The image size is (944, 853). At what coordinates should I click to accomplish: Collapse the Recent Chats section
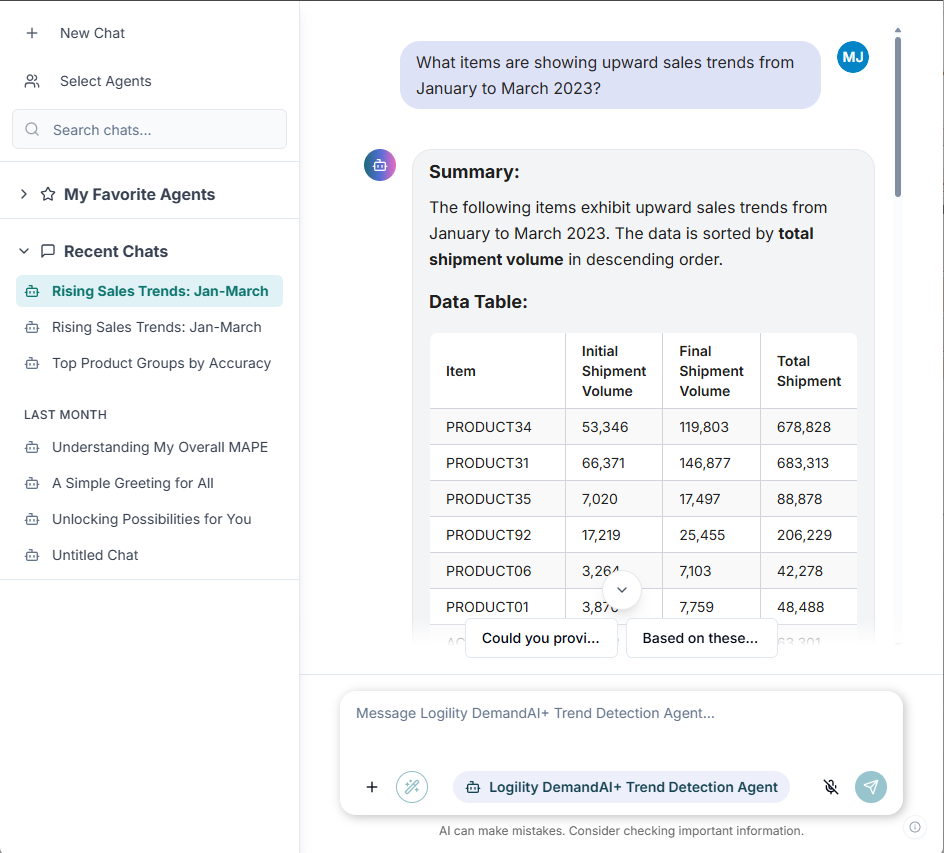click(24, 251)
